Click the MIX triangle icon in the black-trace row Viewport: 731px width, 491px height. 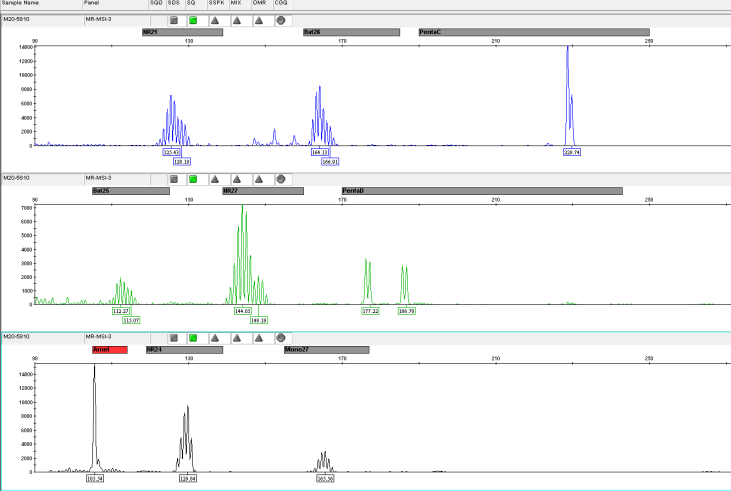tap(237, 338)
